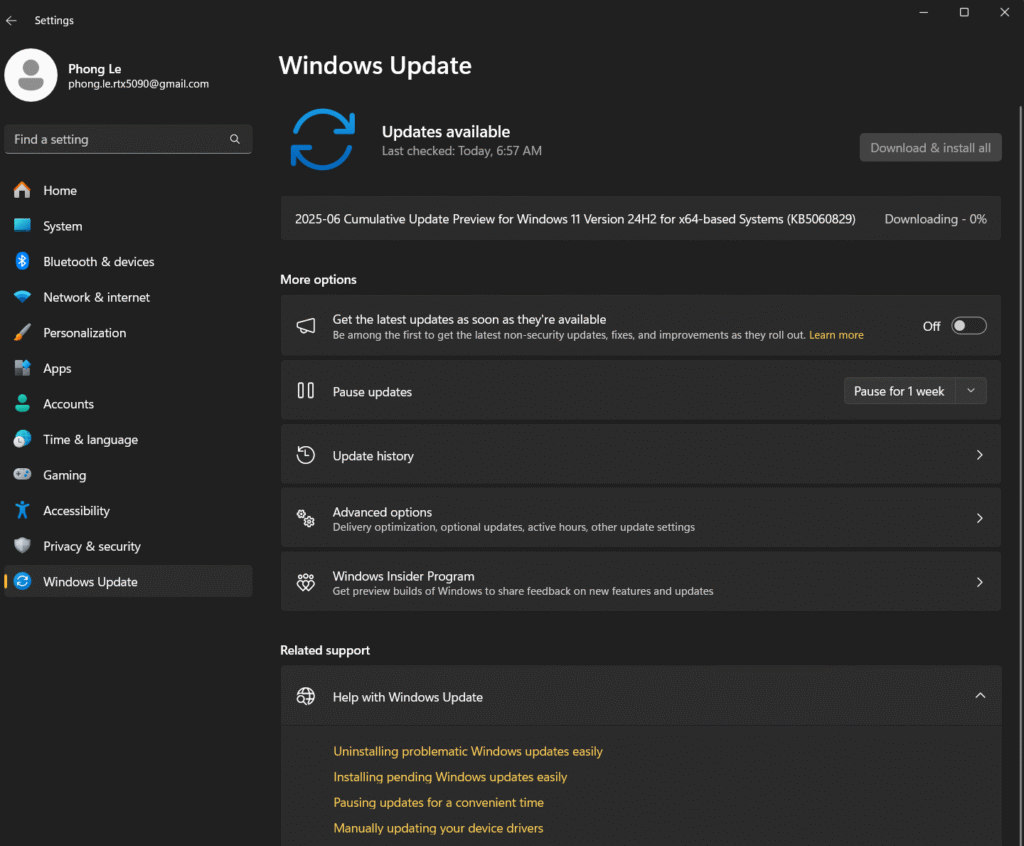Select Network & internet in sidebar
Screen dimensions: 1024x846
pos(128,297)
